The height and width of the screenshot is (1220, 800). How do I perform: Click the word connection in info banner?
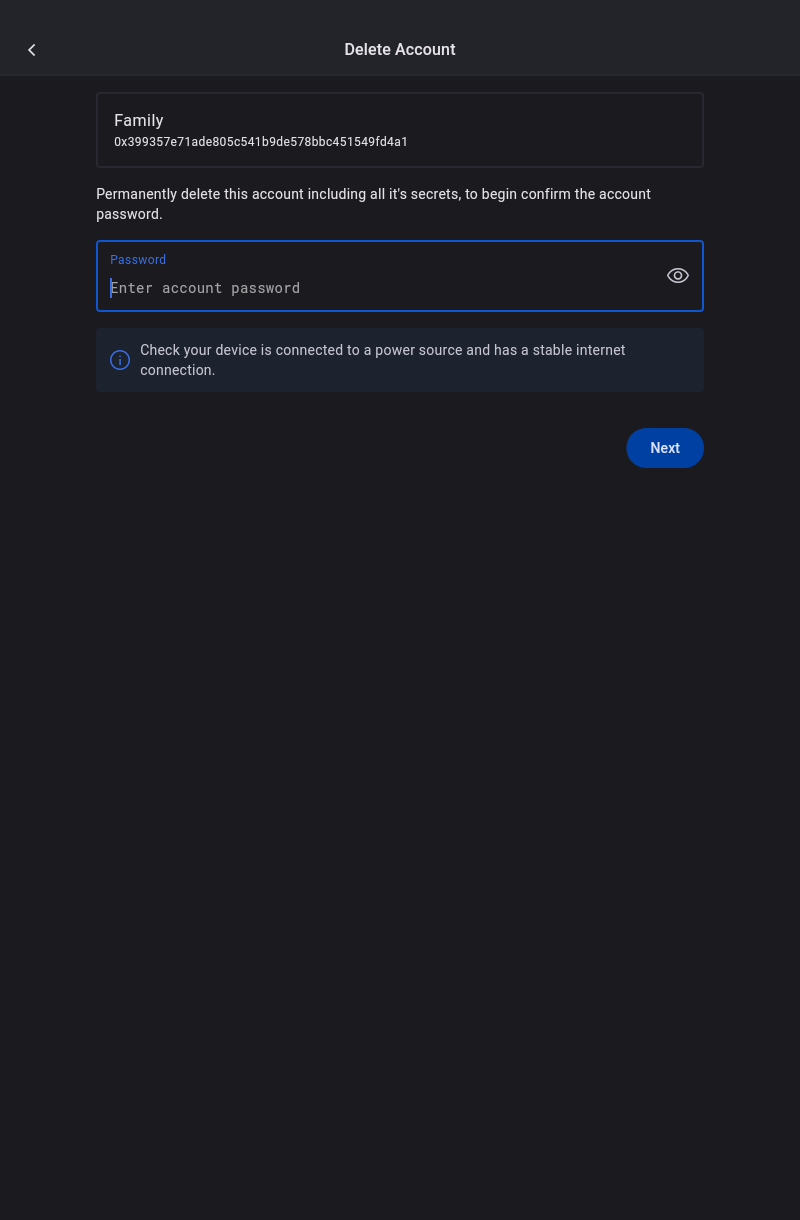pos(177,370)
